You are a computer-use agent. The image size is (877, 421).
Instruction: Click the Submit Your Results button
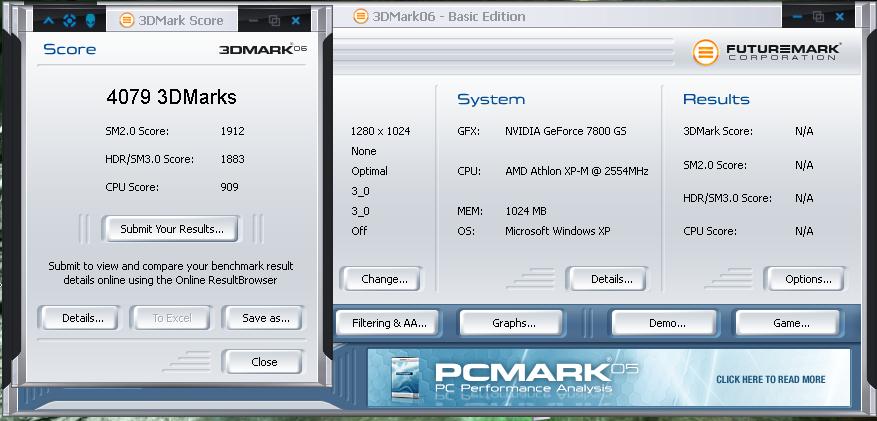(x=171, y=229)
